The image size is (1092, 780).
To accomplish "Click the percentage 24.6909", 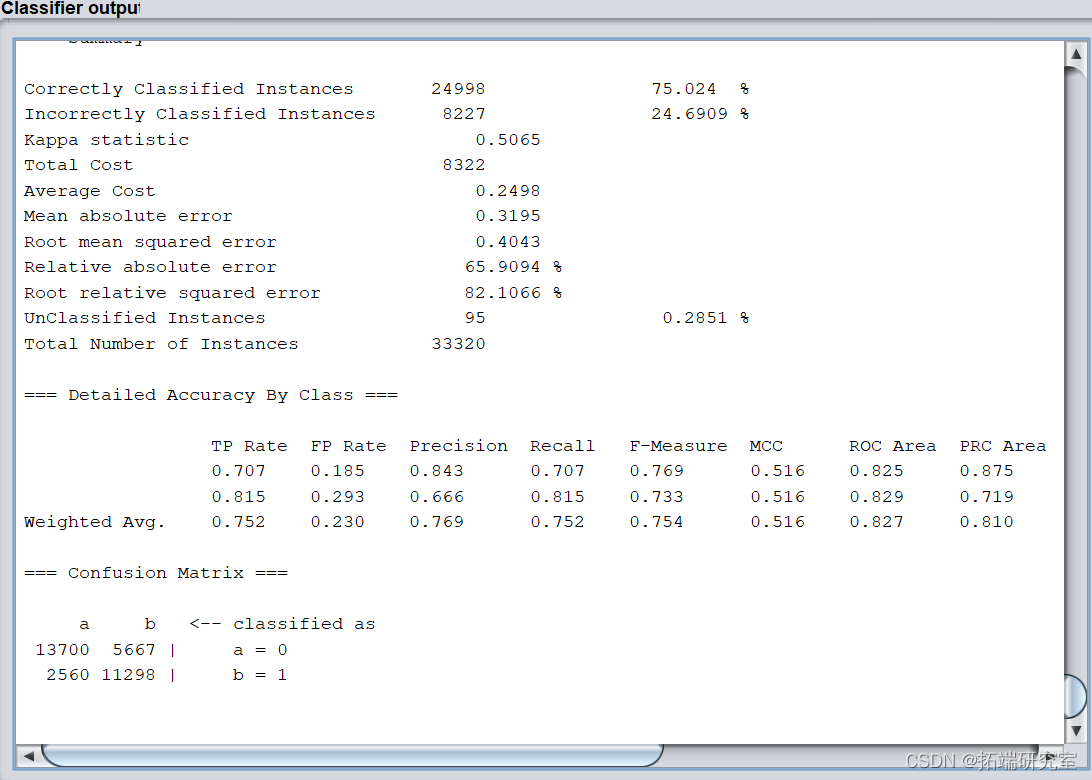I will pyautogui.click(x=689, y=114).
